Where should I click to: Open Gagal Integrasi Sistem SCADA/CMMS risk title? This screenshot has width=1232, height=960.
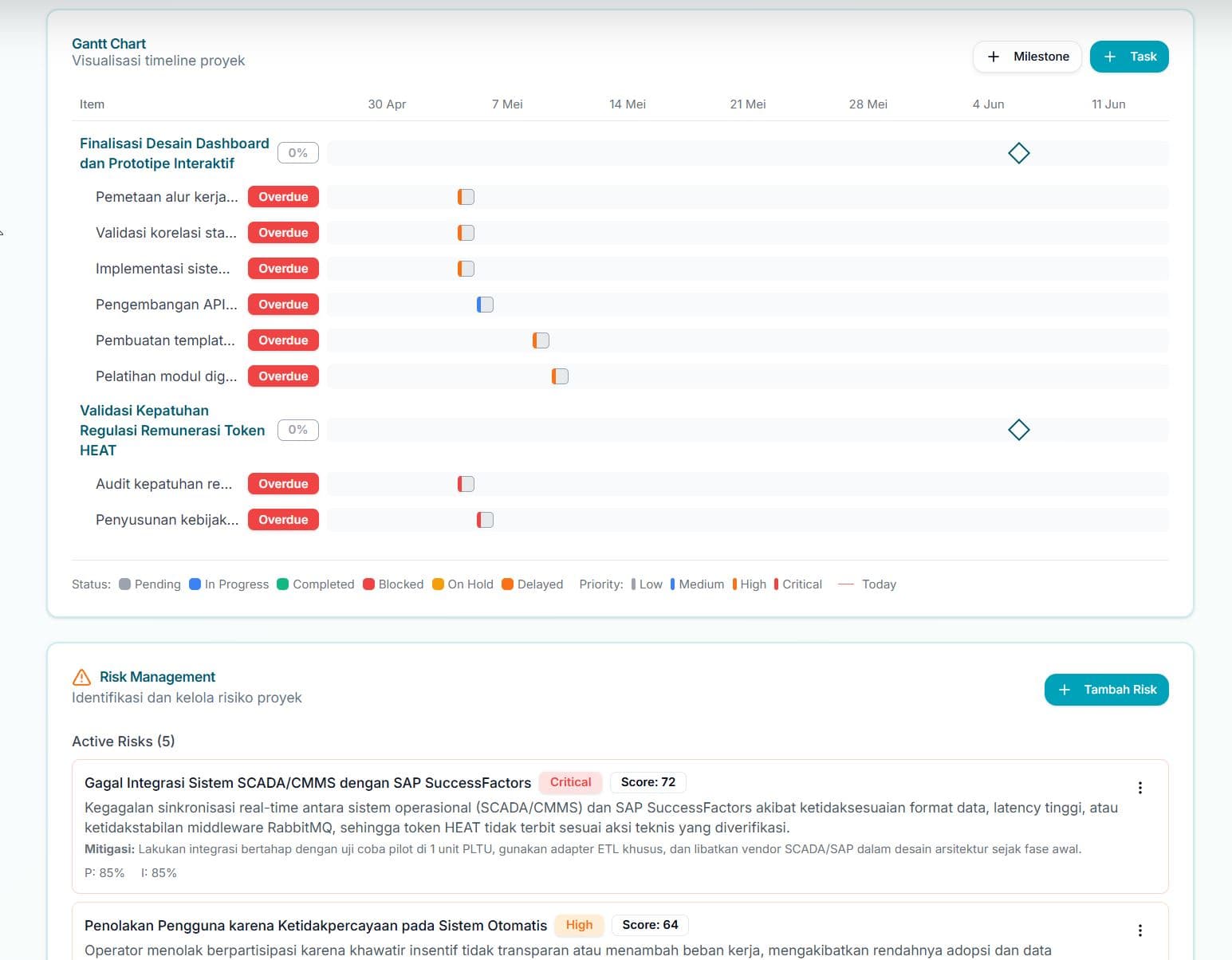(x=308, y=783)
